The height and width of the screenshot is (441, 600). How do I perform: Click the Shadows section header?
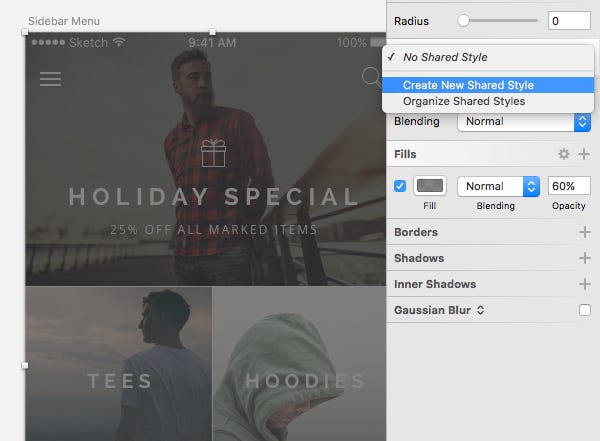tap(419, 258)
